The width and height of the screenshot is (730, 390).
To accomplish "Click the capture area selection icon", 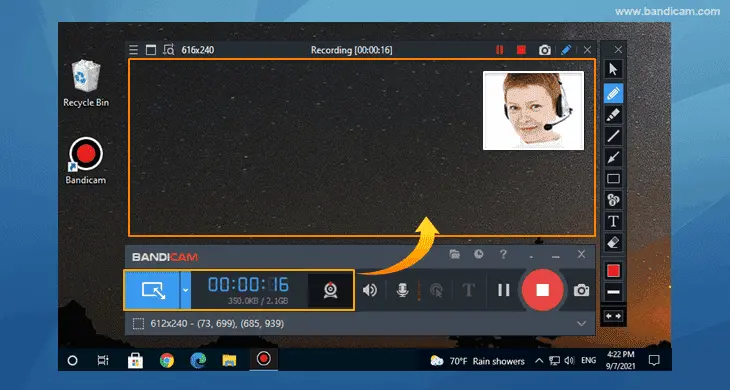I will tap(138, 323).
